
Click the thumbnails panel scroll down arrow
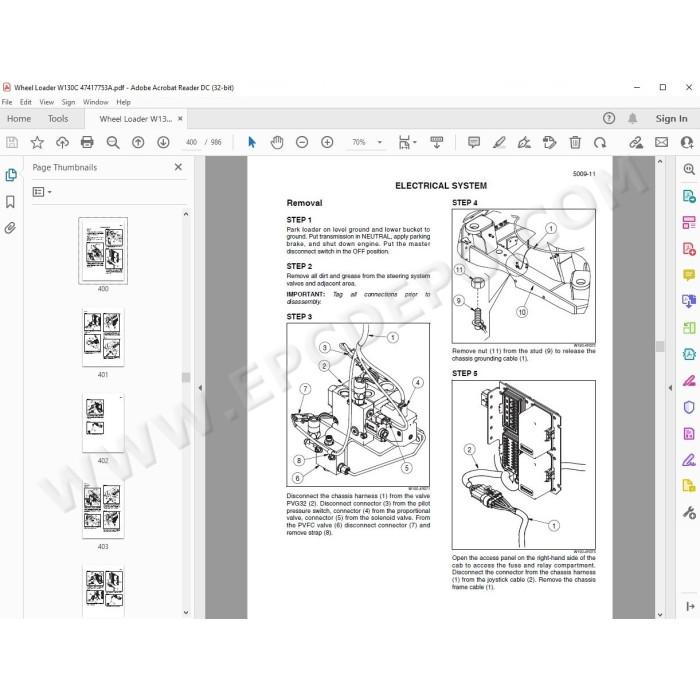[186, 612]
